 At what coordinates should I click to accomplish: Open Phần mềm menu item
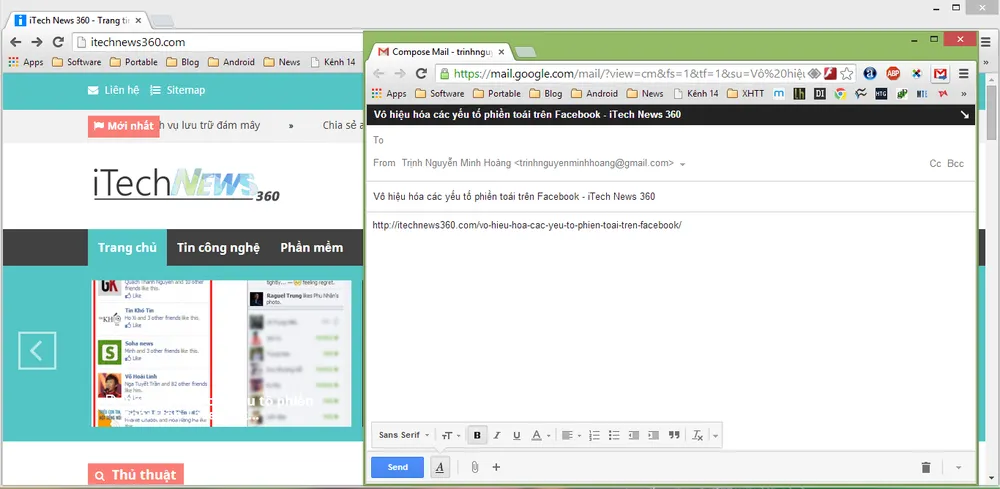312,247
